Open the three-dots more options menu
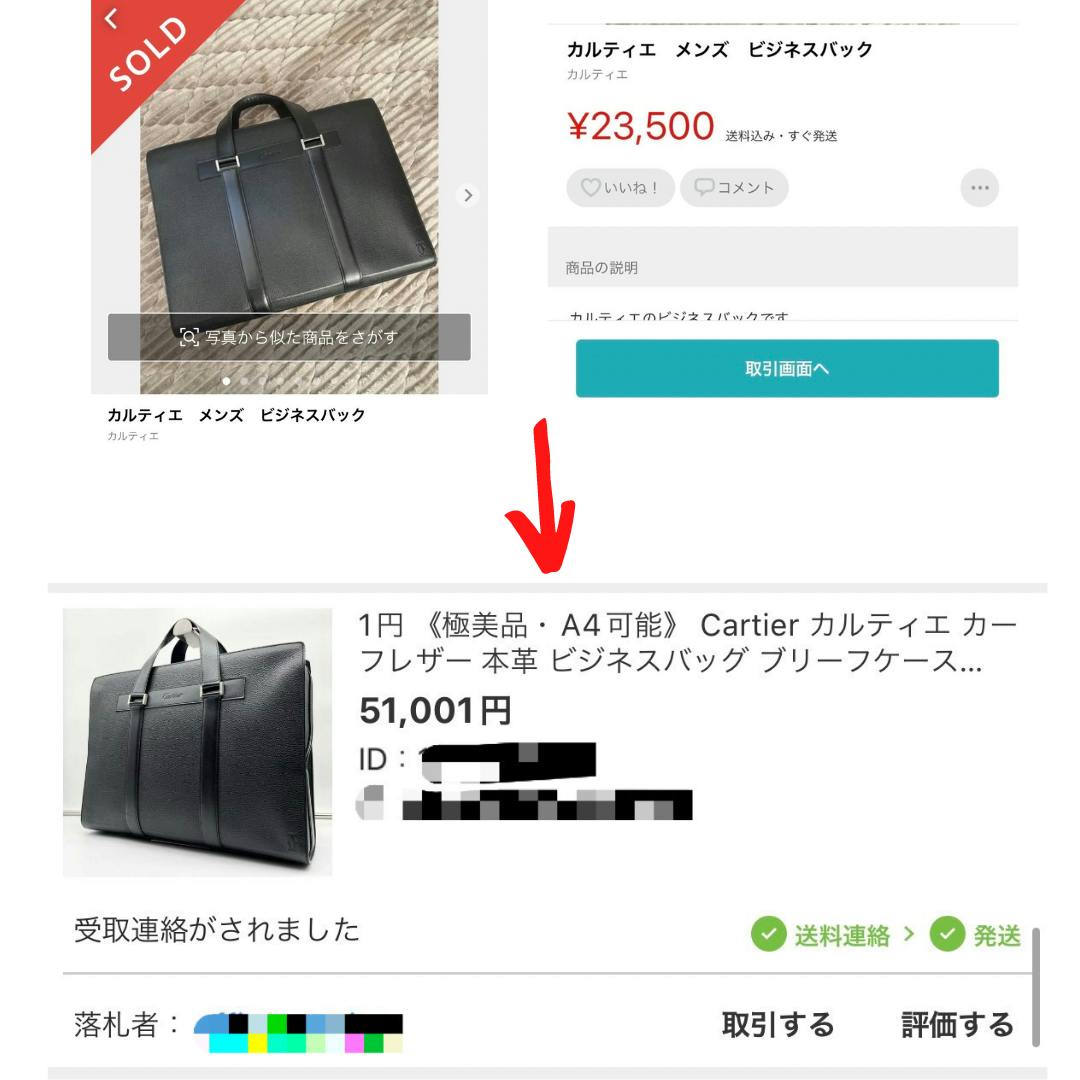Image resolution: width=1080 pixels, height=1080 pixels. 979,187
